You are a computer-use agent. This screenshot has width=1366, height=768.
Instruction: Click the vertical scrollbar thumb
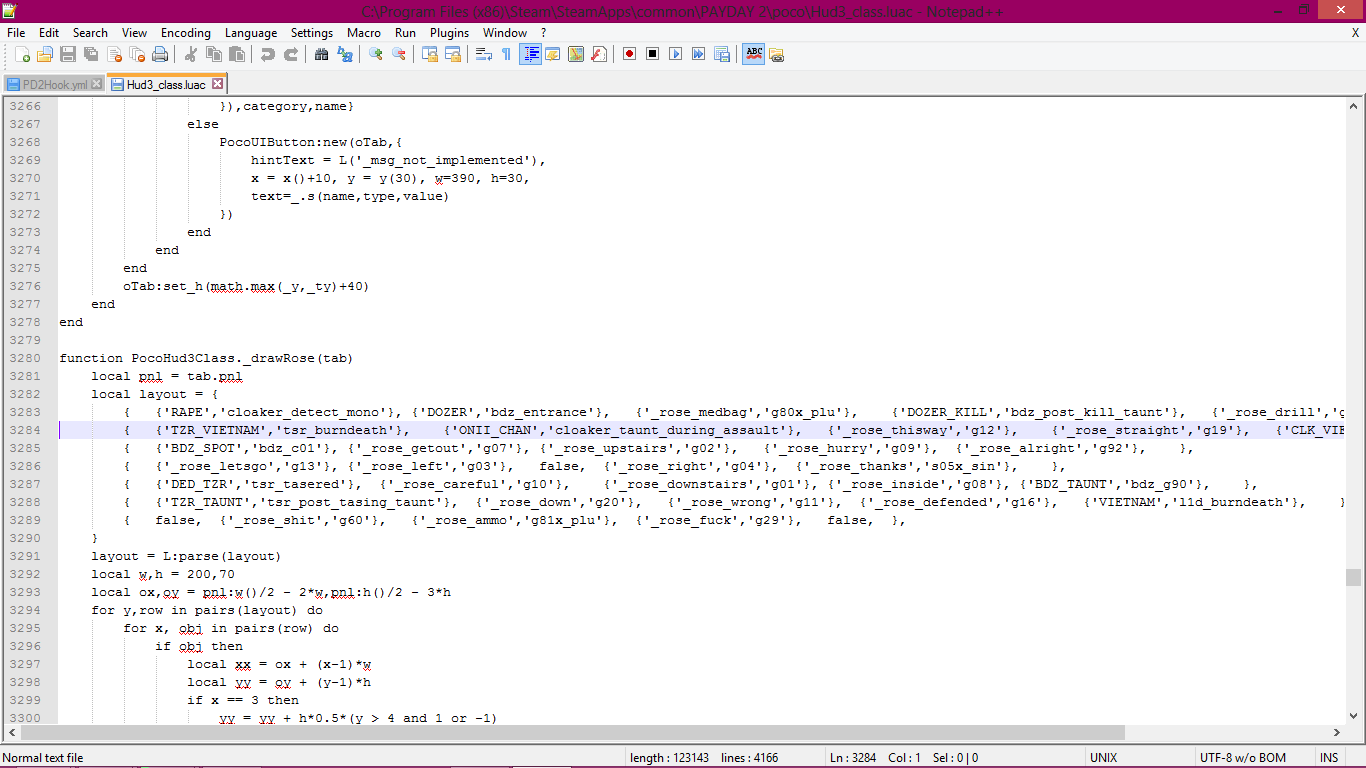[1353, 577]
